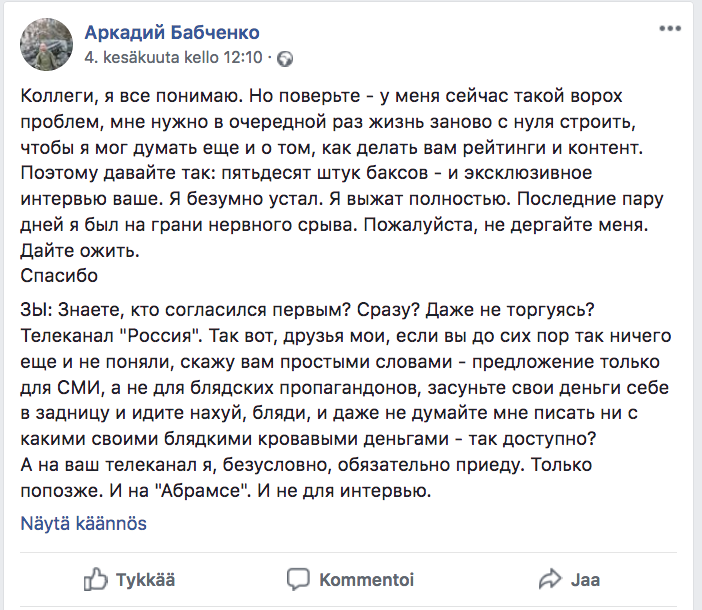Click Аркадий Бабченко's profile picture
This screenshot has width=702, height=610.
point(46,44)
